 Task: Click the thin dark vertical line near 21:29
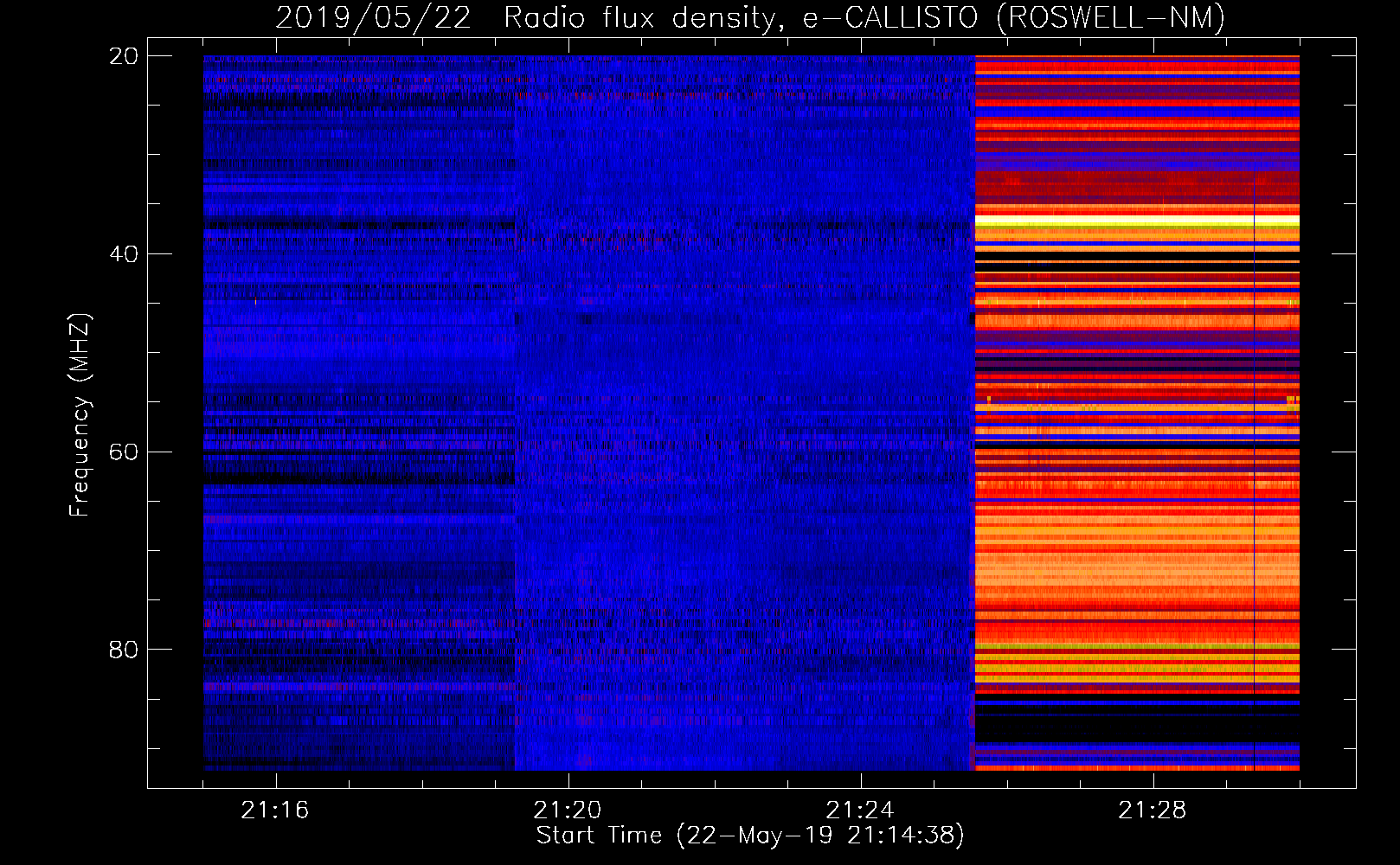1254,413
